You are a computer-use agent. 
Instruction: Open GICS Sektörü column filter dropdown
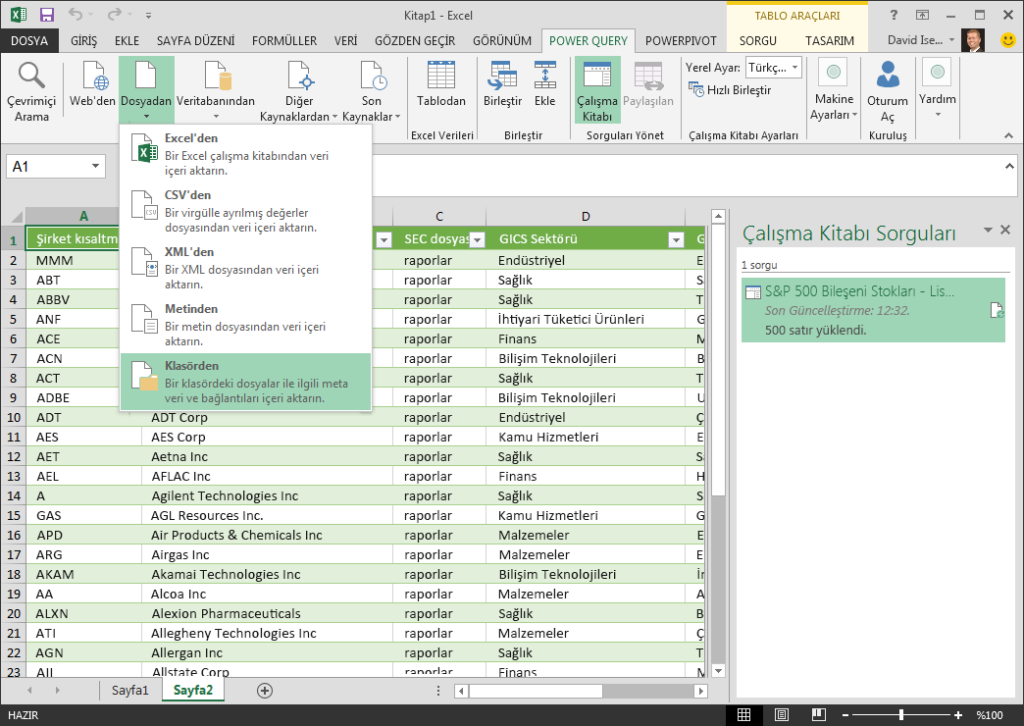click(x=676, y=240)
